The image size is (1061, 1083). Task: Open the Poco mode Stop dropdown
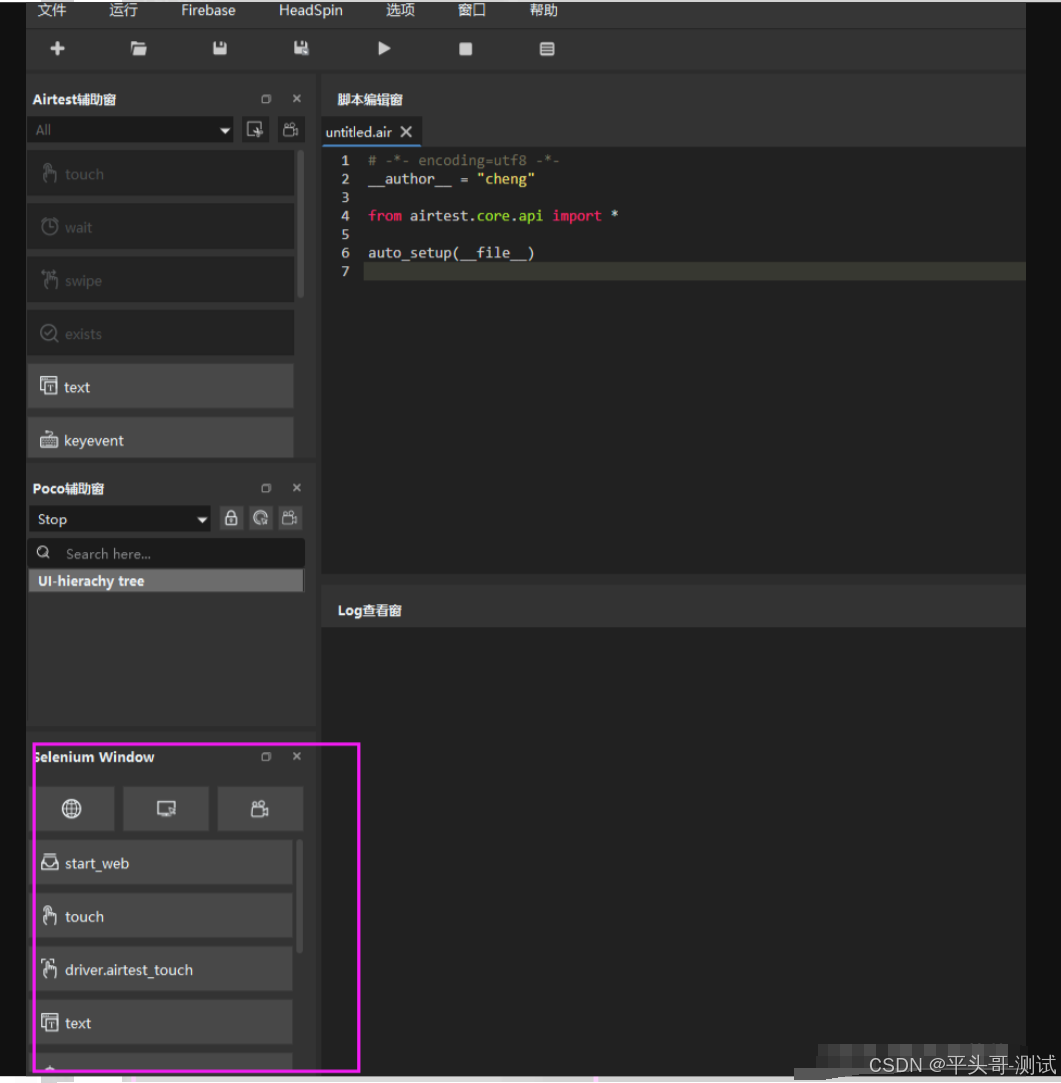120,519
